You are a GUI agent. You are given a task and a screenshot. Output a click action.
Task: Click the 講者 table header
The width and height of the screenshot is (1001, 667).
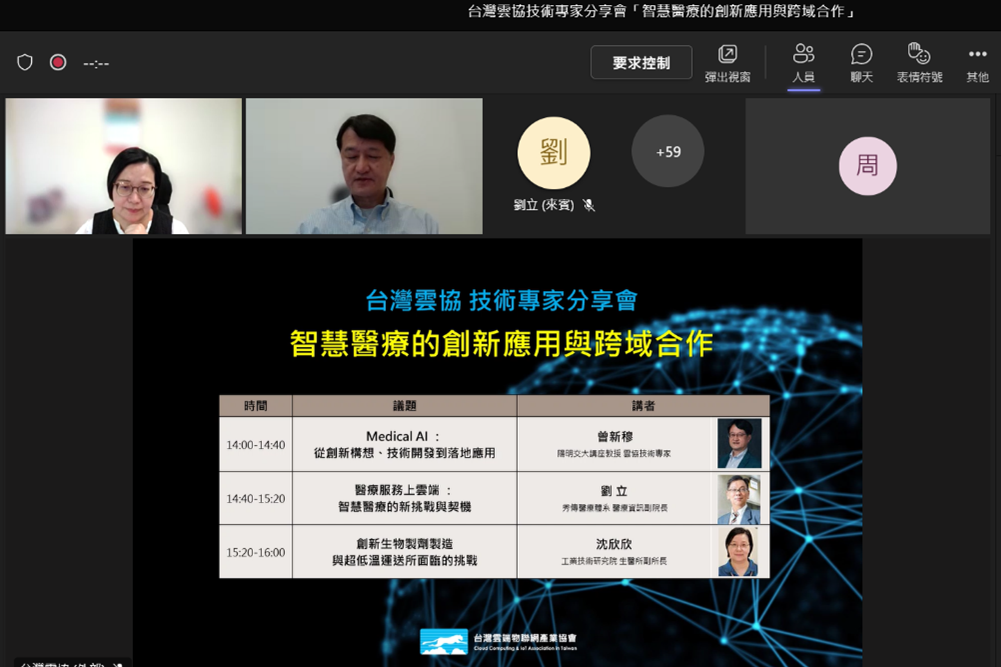[644, 406]
